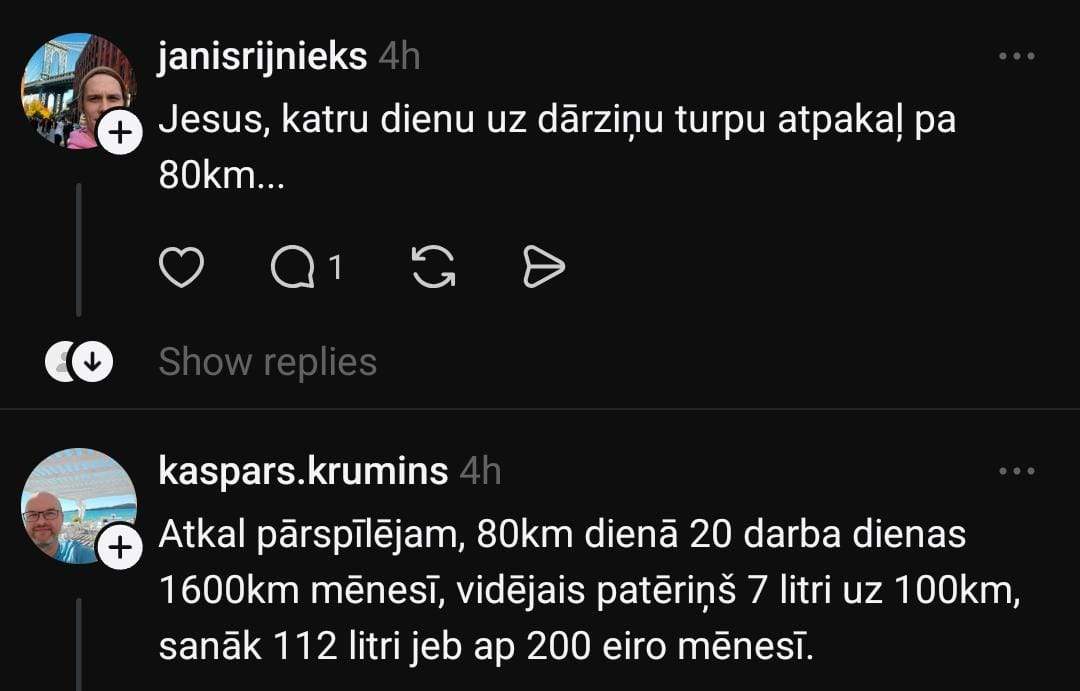Open the janisrijnieks profile from the username
1080x691 pixels.
262,56
